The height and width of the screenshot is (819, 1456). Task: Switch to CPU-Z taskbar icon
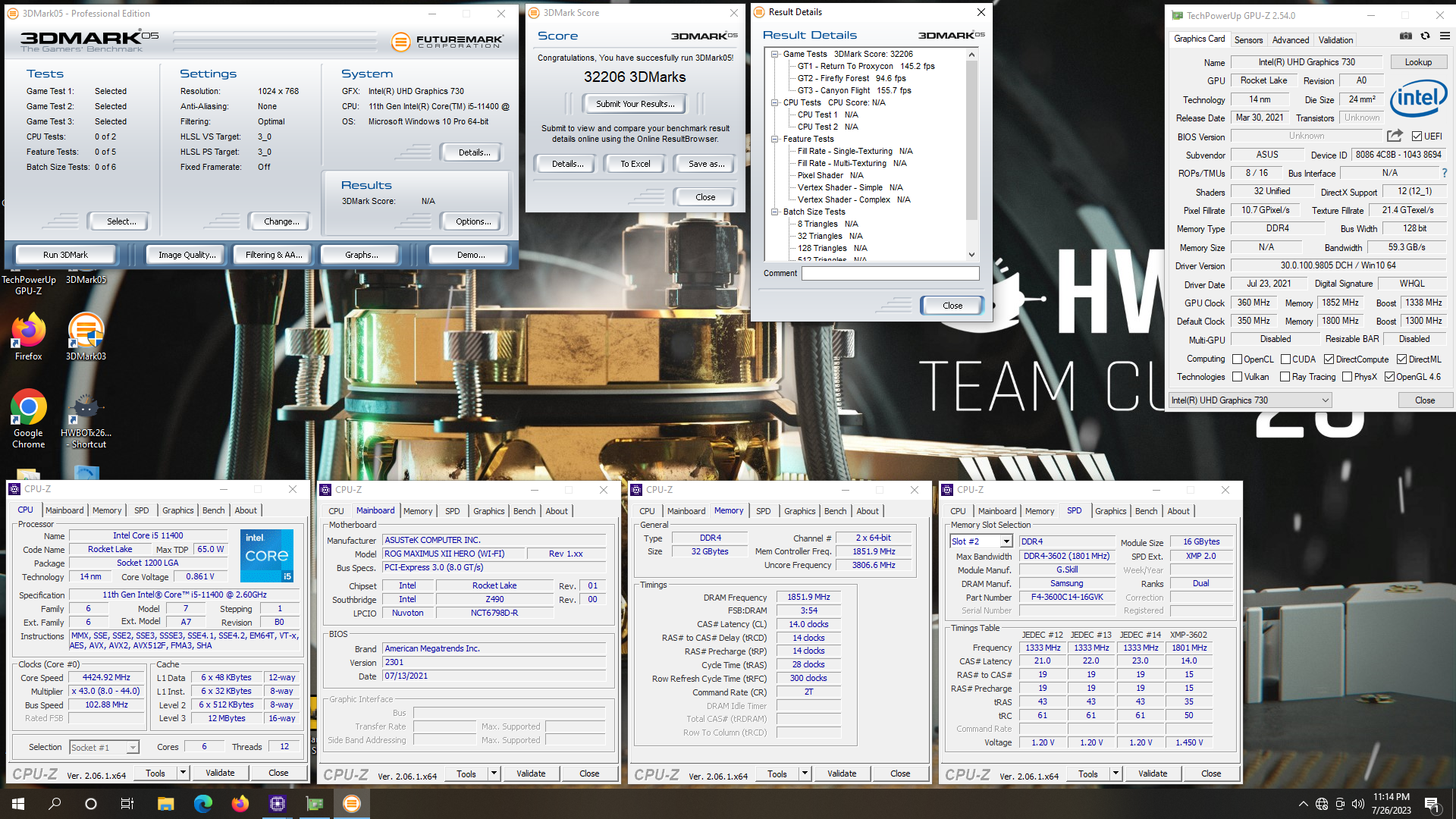coord(277,804)
